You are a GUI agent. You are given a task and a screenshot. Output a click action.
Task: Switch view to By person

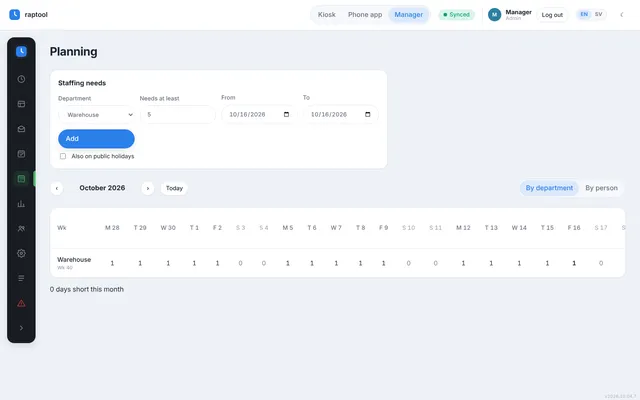pos(601,188)
